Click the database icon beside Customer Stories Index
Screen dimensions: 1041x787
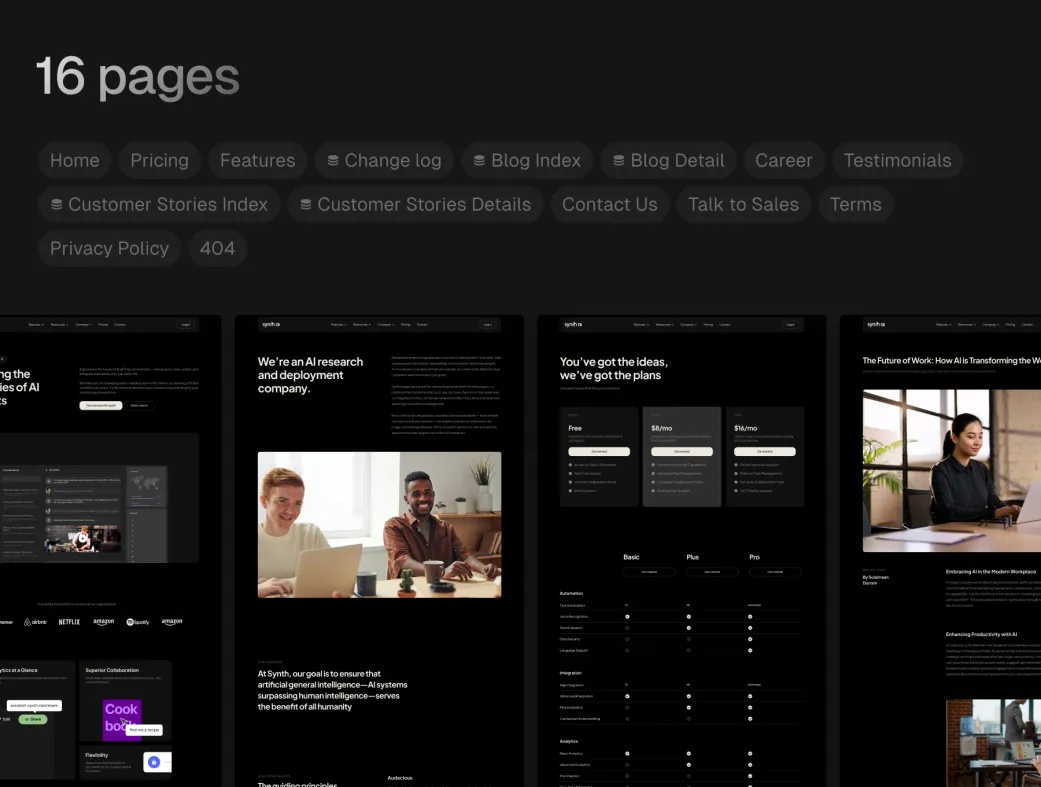point(56,205)
